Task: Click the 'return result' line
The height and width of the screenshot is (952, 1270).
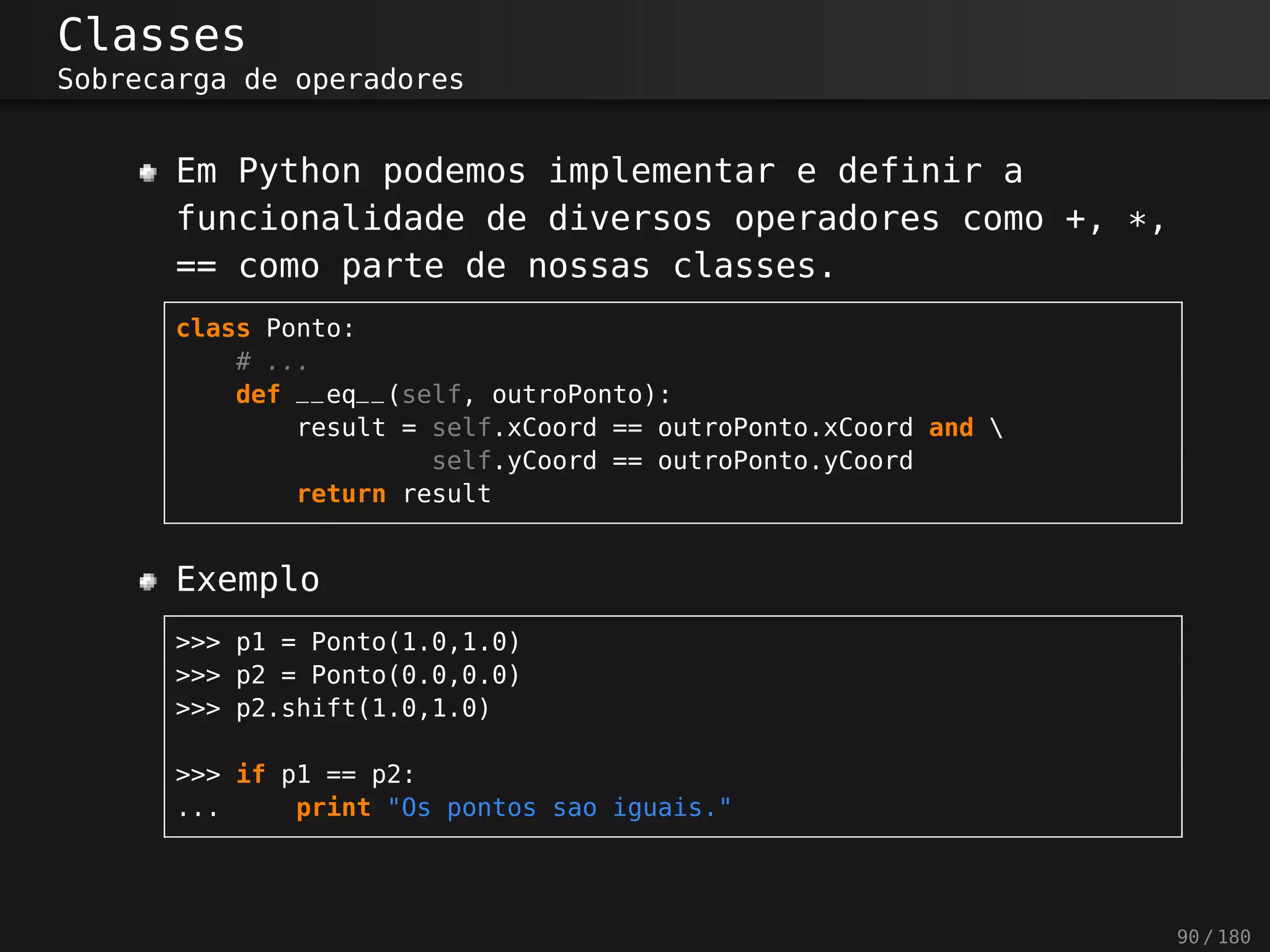Action: point(394,494)
